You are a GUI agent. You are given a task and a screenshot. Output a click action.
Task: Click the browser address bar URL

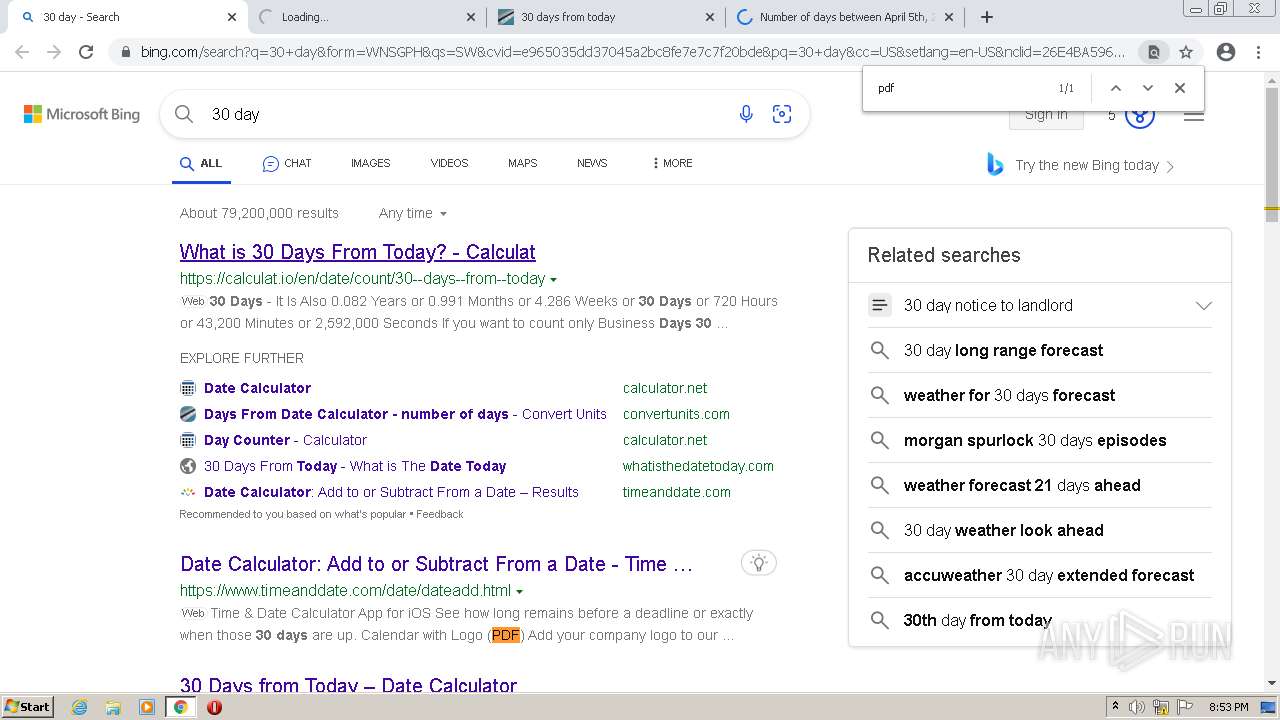(632, 52)
